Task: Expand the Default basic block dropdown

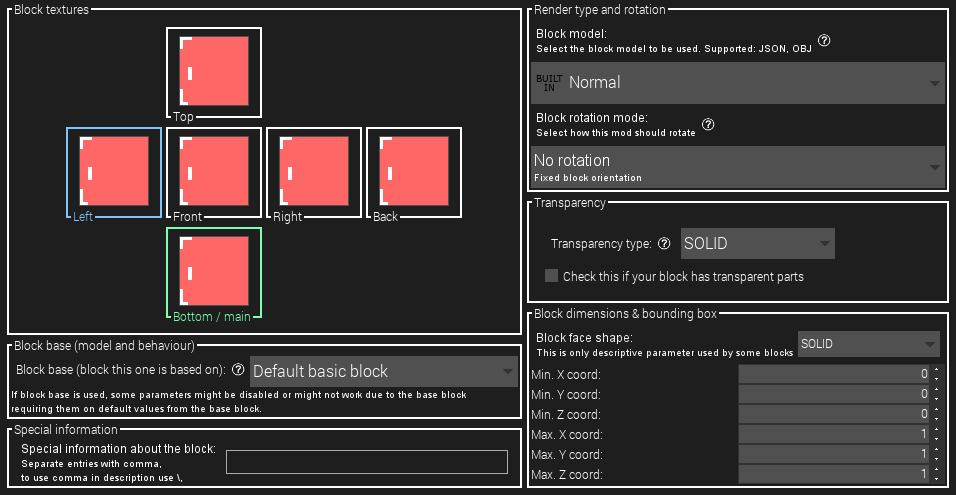Action: [383, 371]
